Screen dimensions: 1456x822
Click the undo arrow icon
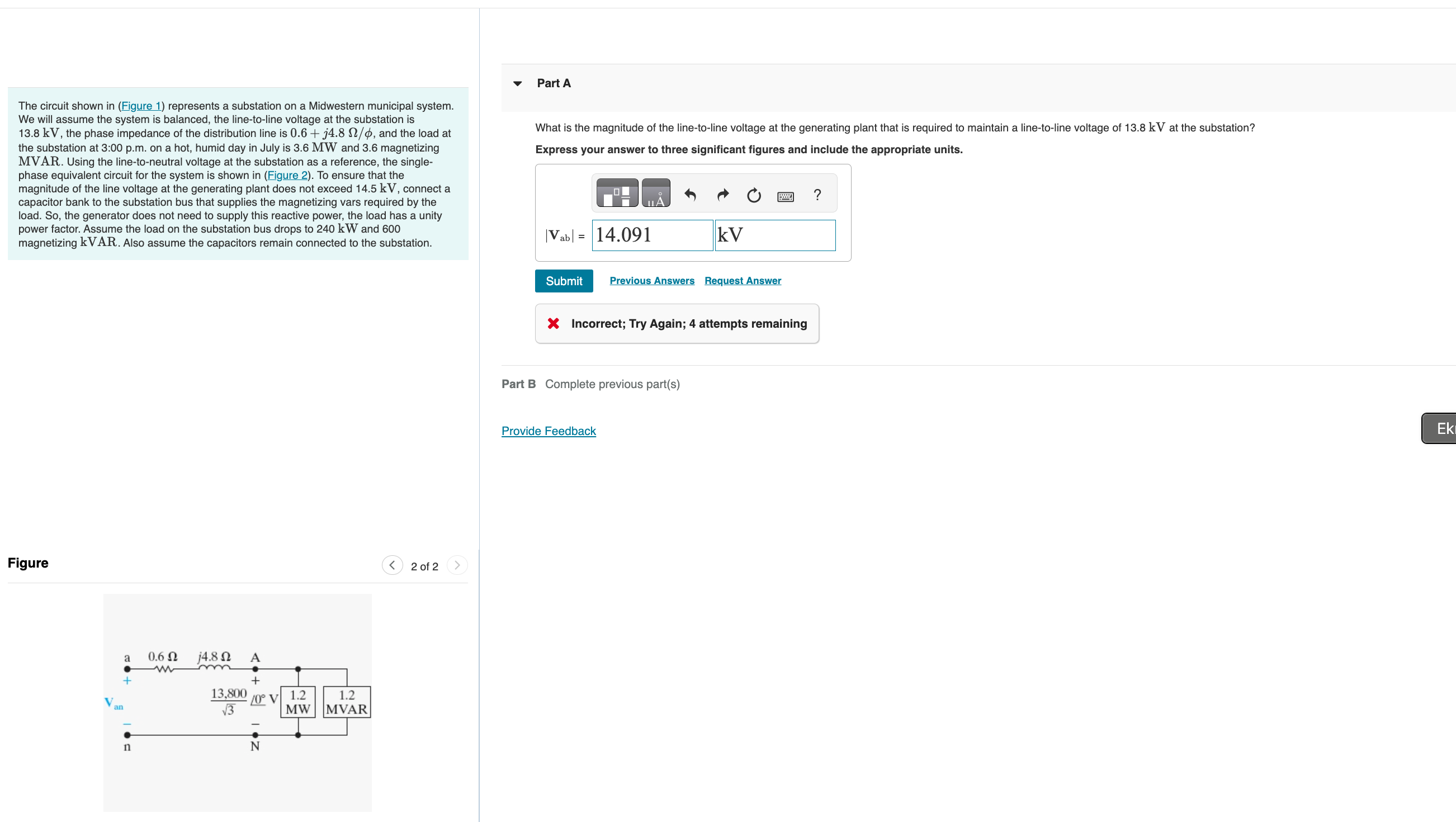[689, 195]
